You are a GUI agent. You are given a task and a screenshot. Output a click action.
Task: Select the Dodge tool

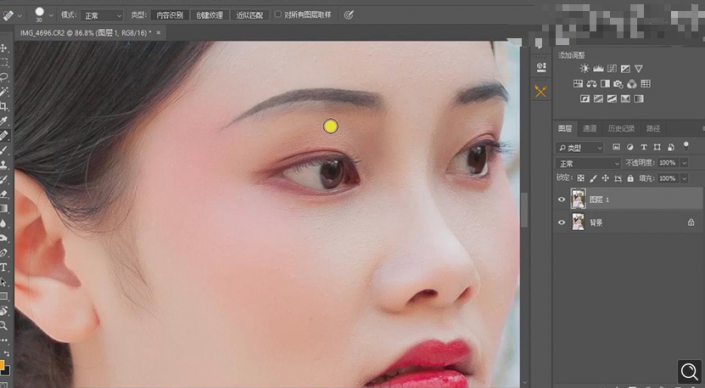(x=4, y=238)
